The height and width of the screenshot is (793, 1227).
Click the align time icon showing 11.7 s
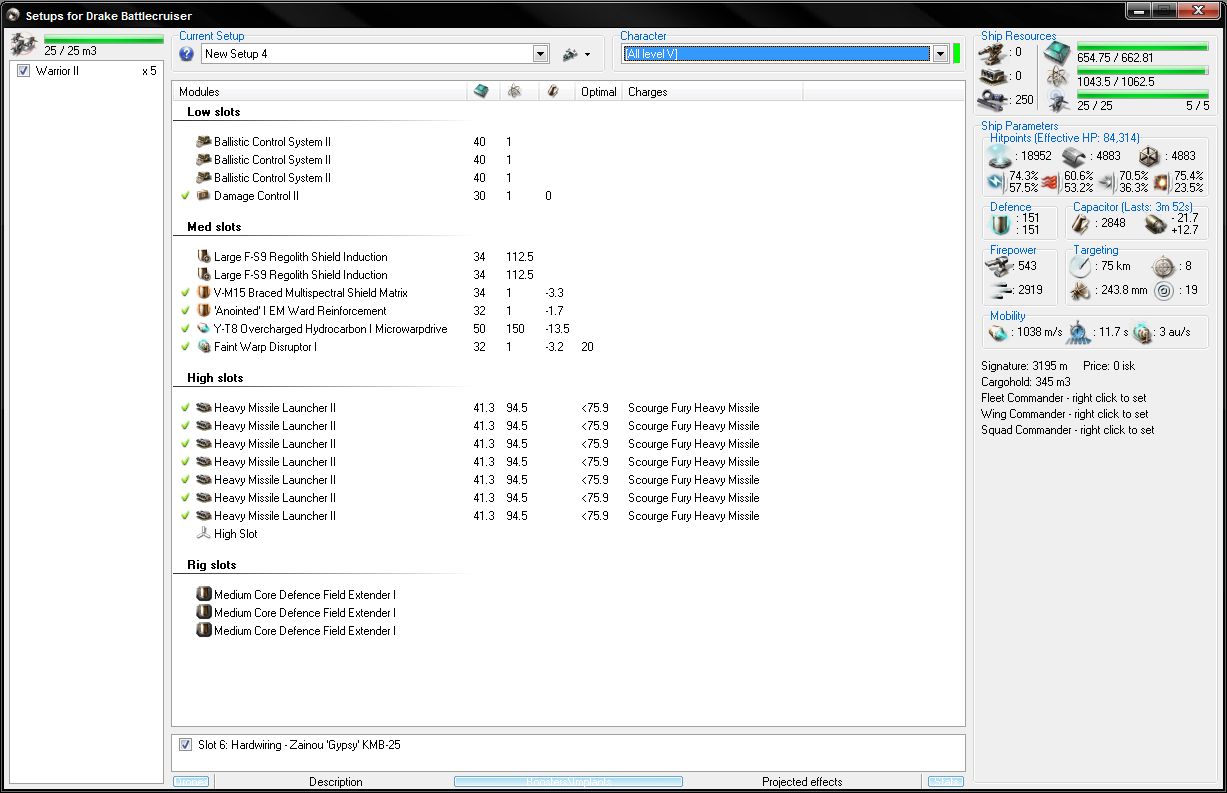(1080, 332)
